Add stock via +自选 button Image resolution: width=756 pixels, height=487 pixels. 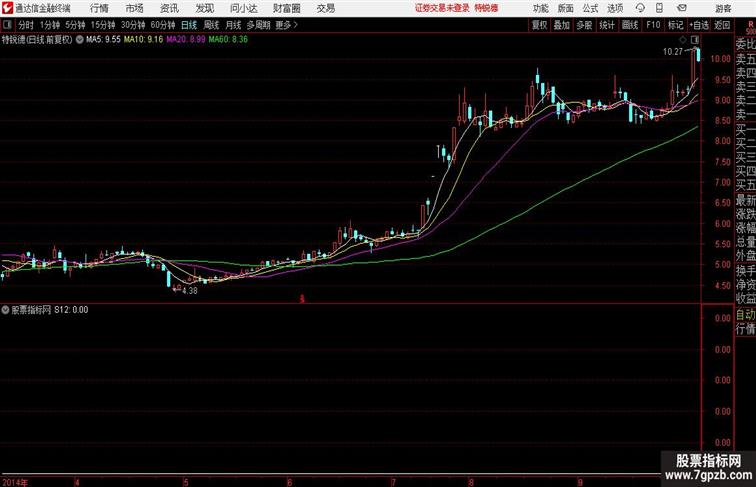tap(699, 25)
